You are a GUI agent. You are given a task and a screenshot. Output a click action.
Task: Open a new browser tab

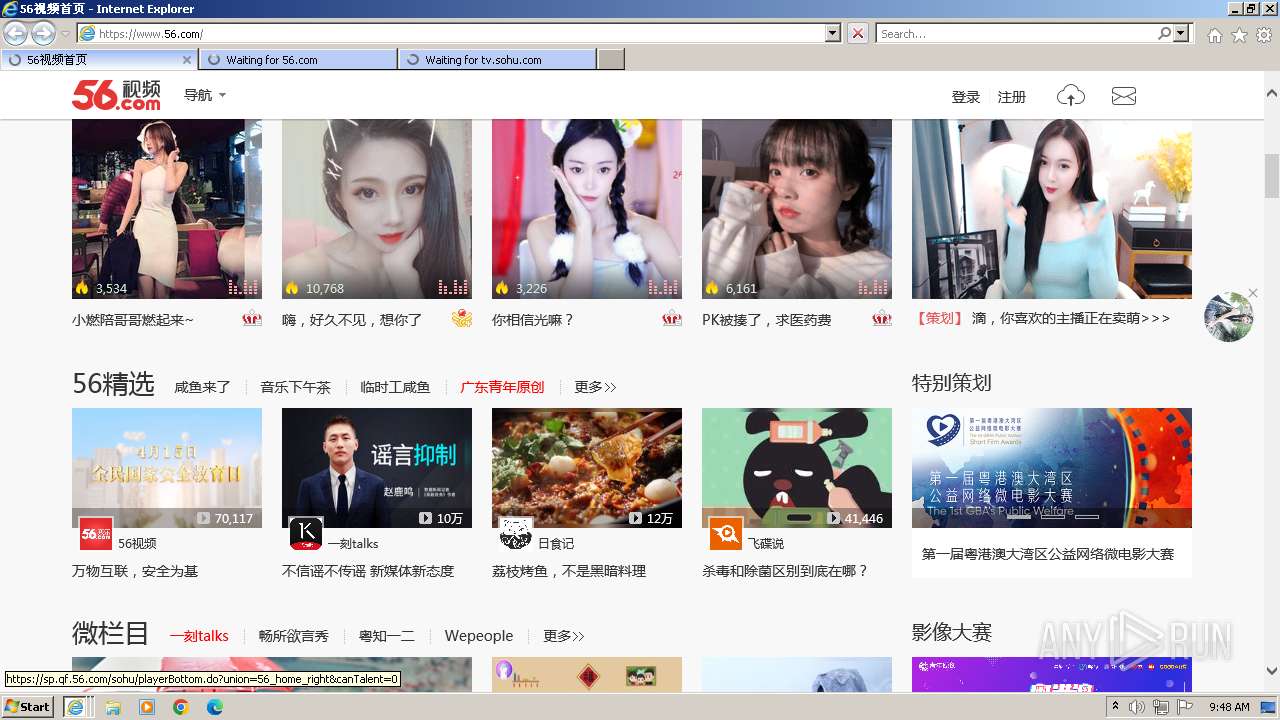(x=611, y=60)
